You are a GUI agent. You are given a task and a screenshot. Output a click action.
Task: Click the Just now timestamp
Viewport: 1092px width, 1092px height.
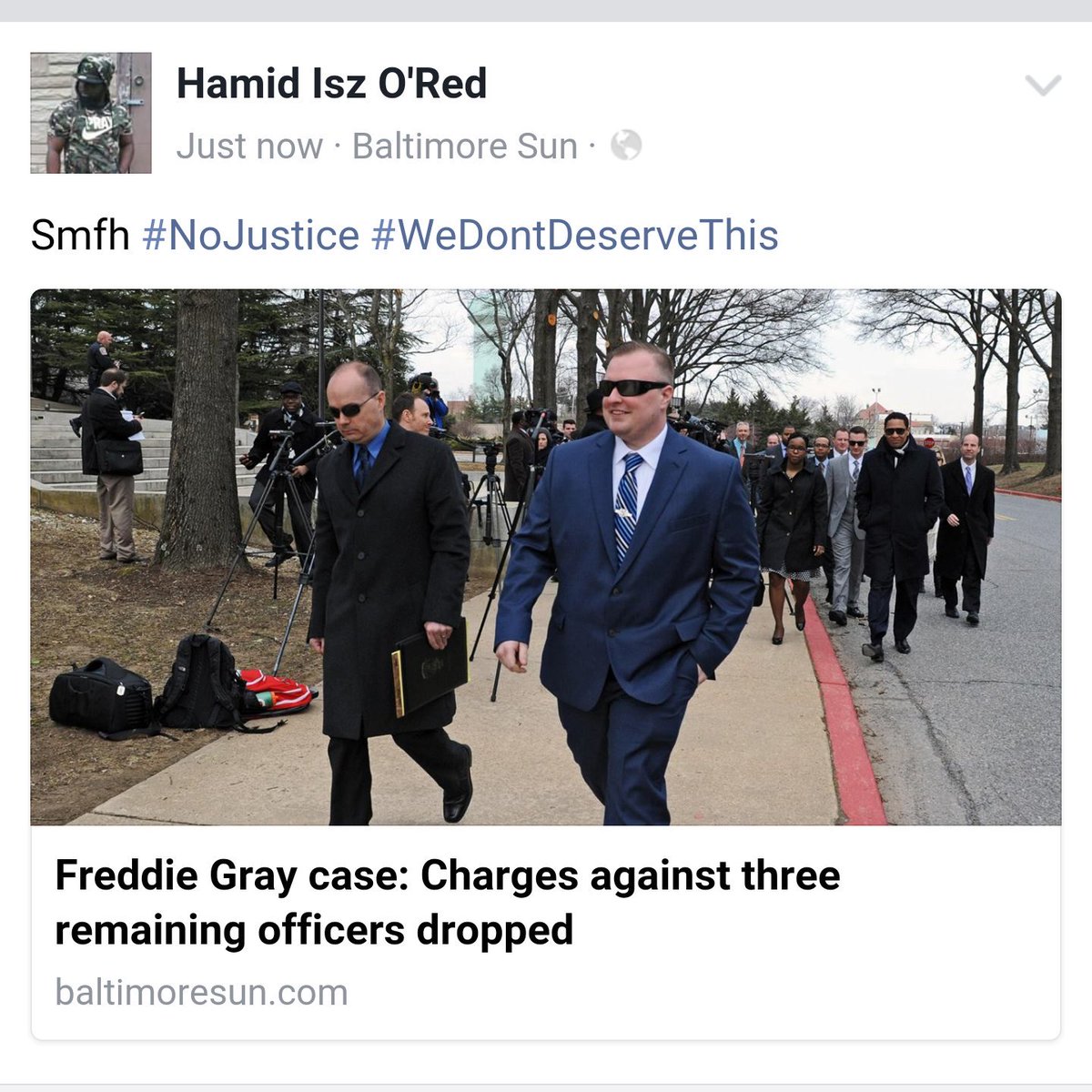[249, 146]
